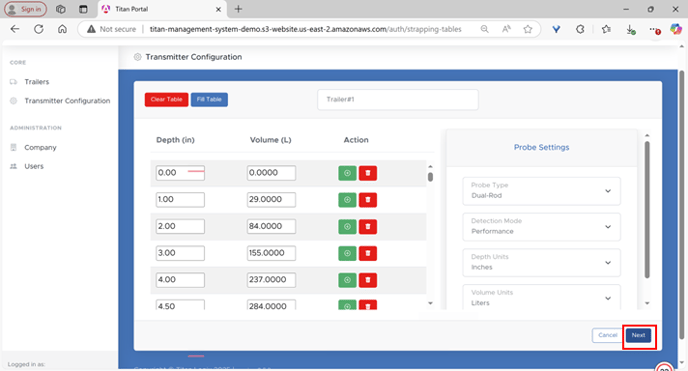The width and height of the screenshot is (688, 371).
Task: Open the browser downloads icon
Action: tap(631, 29)
